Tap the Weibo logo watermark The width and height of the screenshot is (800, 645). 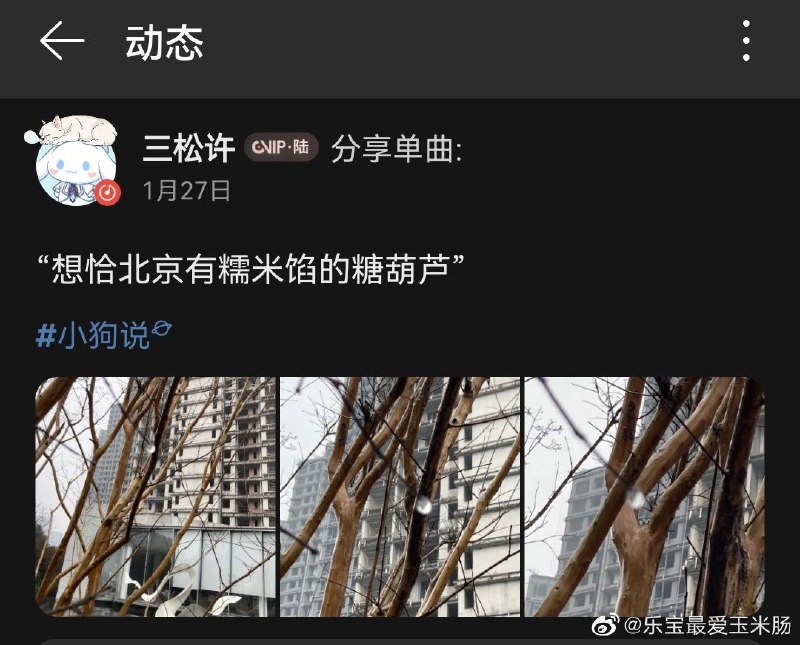(x=606, y=625)
